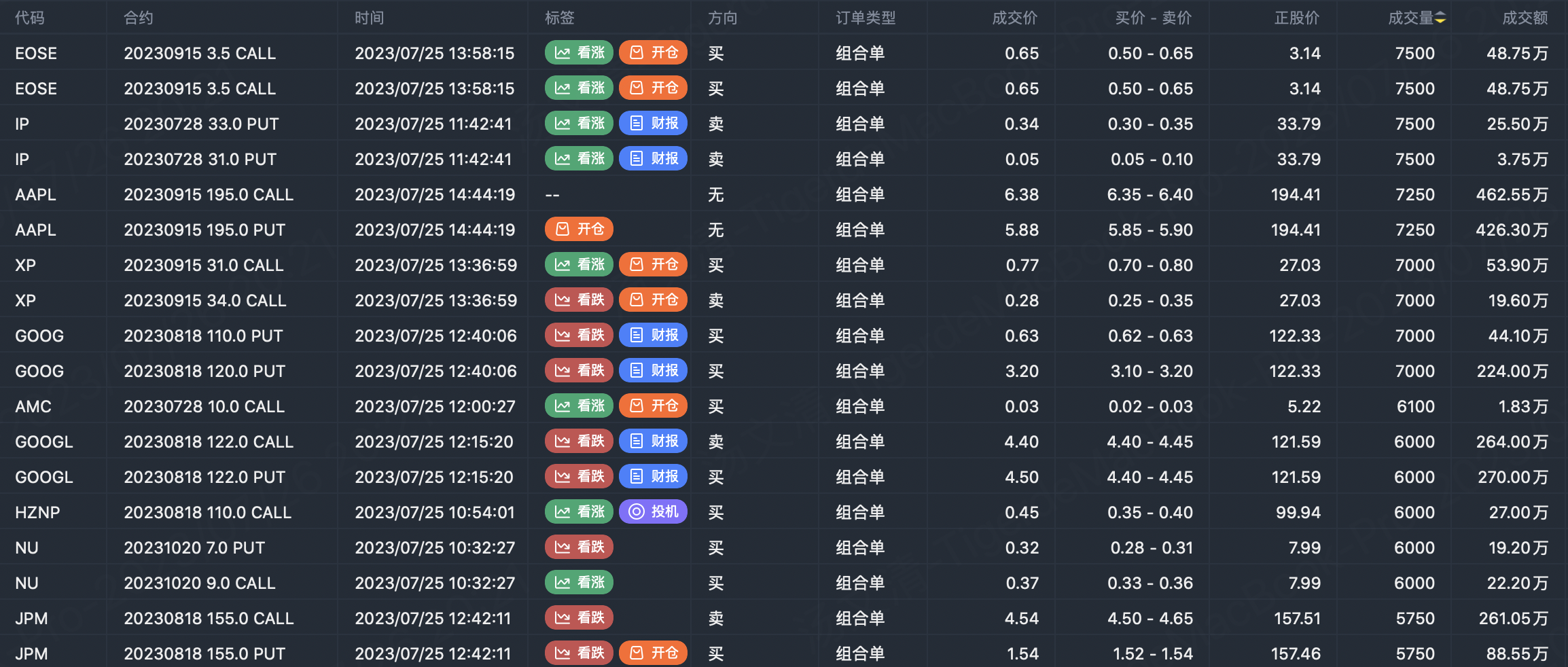Click the 看跌 tag on GOOGL 122.0 CALL row

coord(579,441)
